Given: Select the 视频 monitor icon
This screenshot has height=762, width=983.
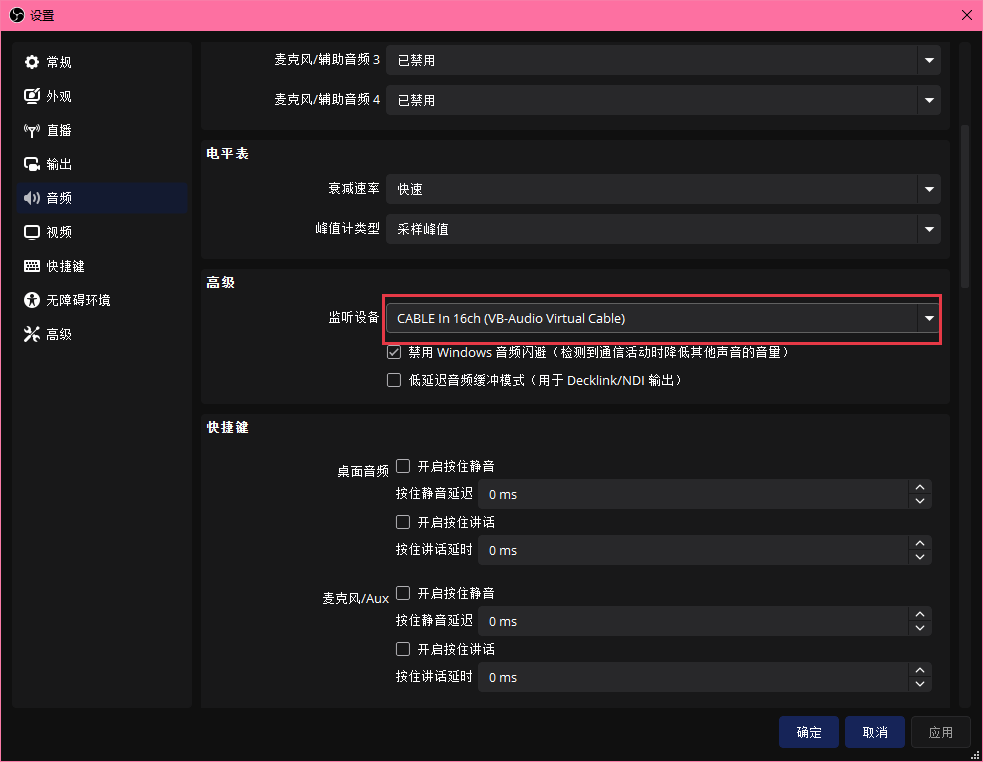Looking at the screenshot, I should (32, 232).
